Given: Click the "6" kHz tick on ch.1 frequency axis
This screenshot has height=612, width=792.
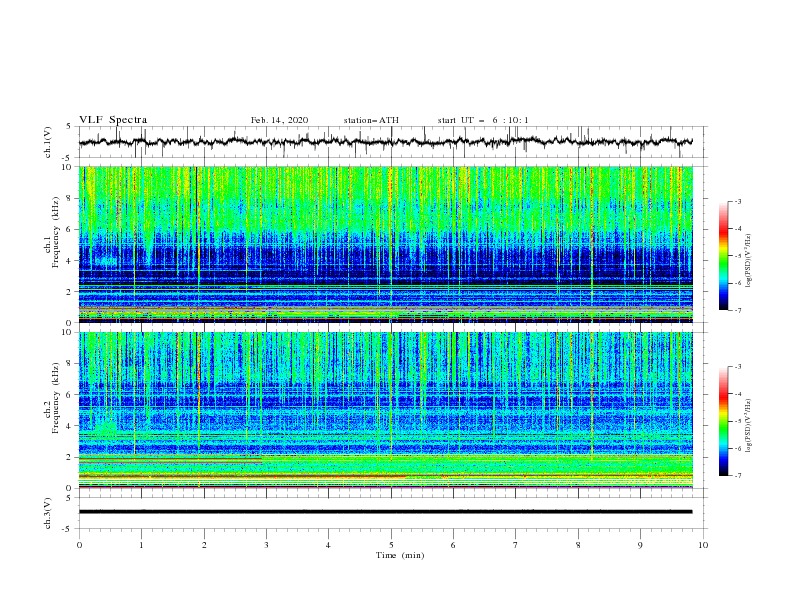Looking at the screenshot, I should click(x=71, y=230).
